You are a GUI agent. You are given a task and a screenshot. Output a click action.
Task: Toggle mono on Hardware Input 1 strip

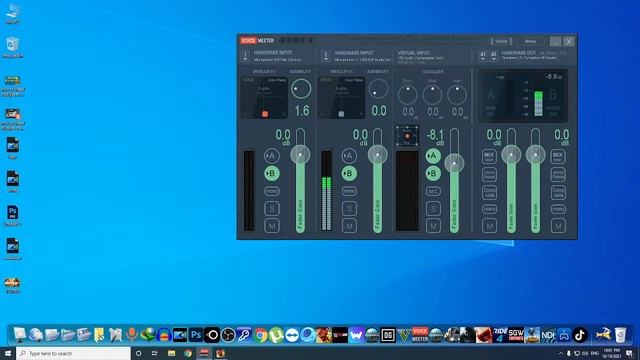(x=271, y=191)
